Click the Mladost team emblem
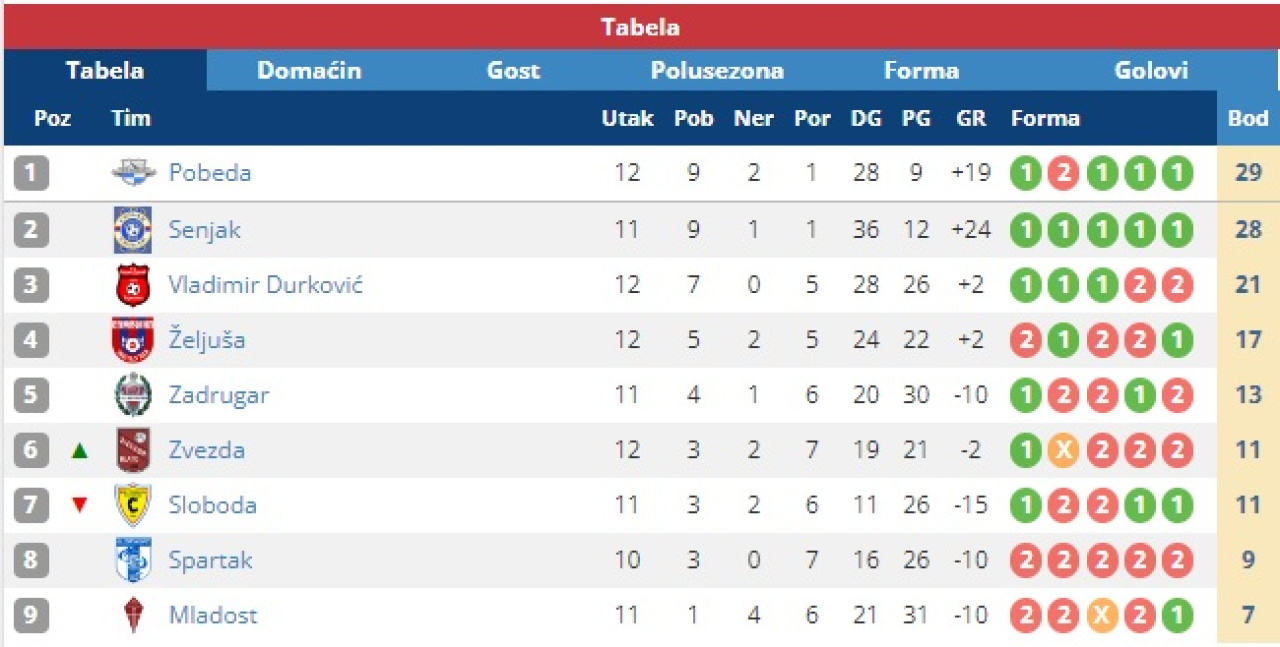Image resolution: width=1280 pixels, height=647 pixels. (133, 615)
